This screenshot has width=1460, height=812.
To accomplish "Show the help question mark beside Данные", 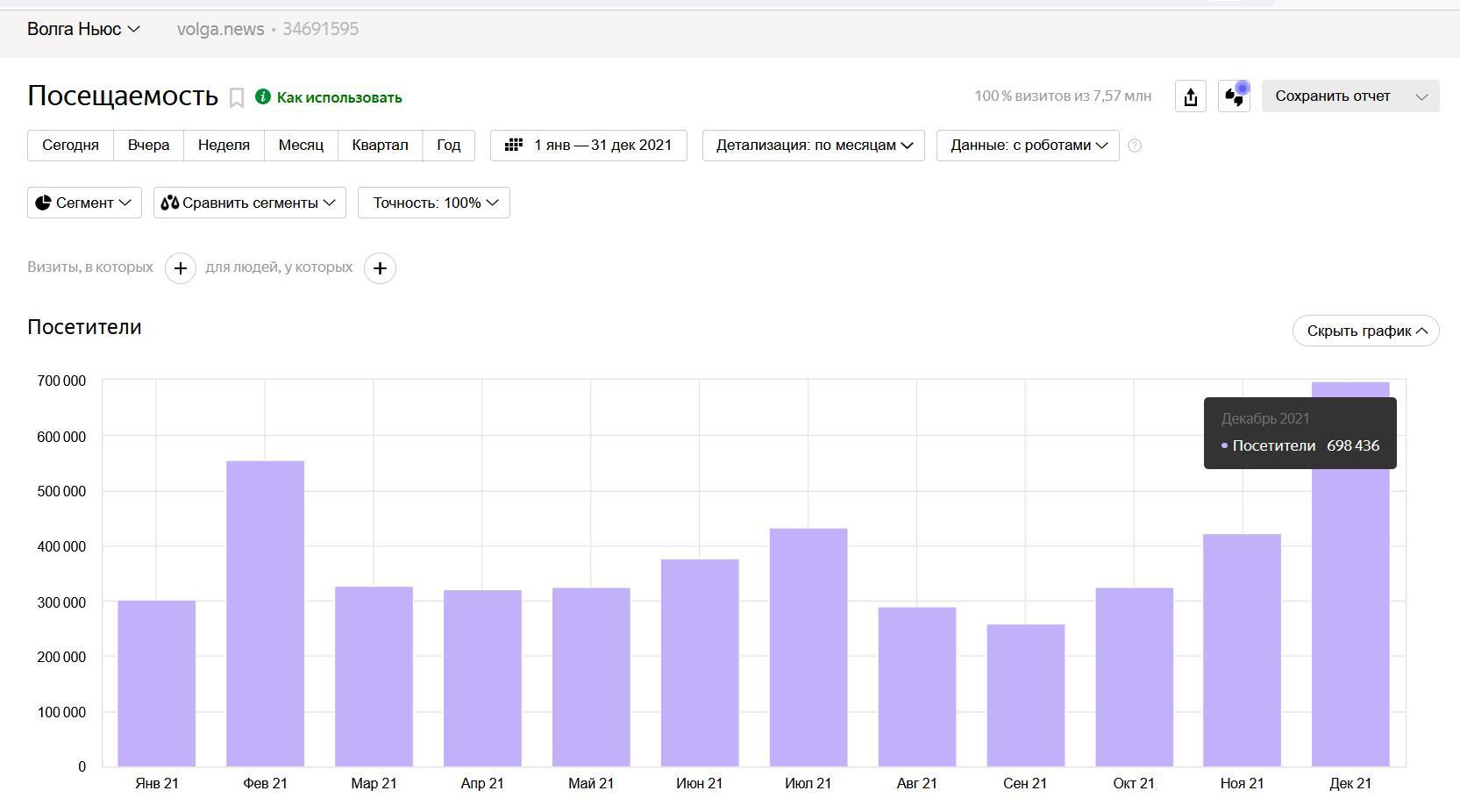I will coord(1135,146).
